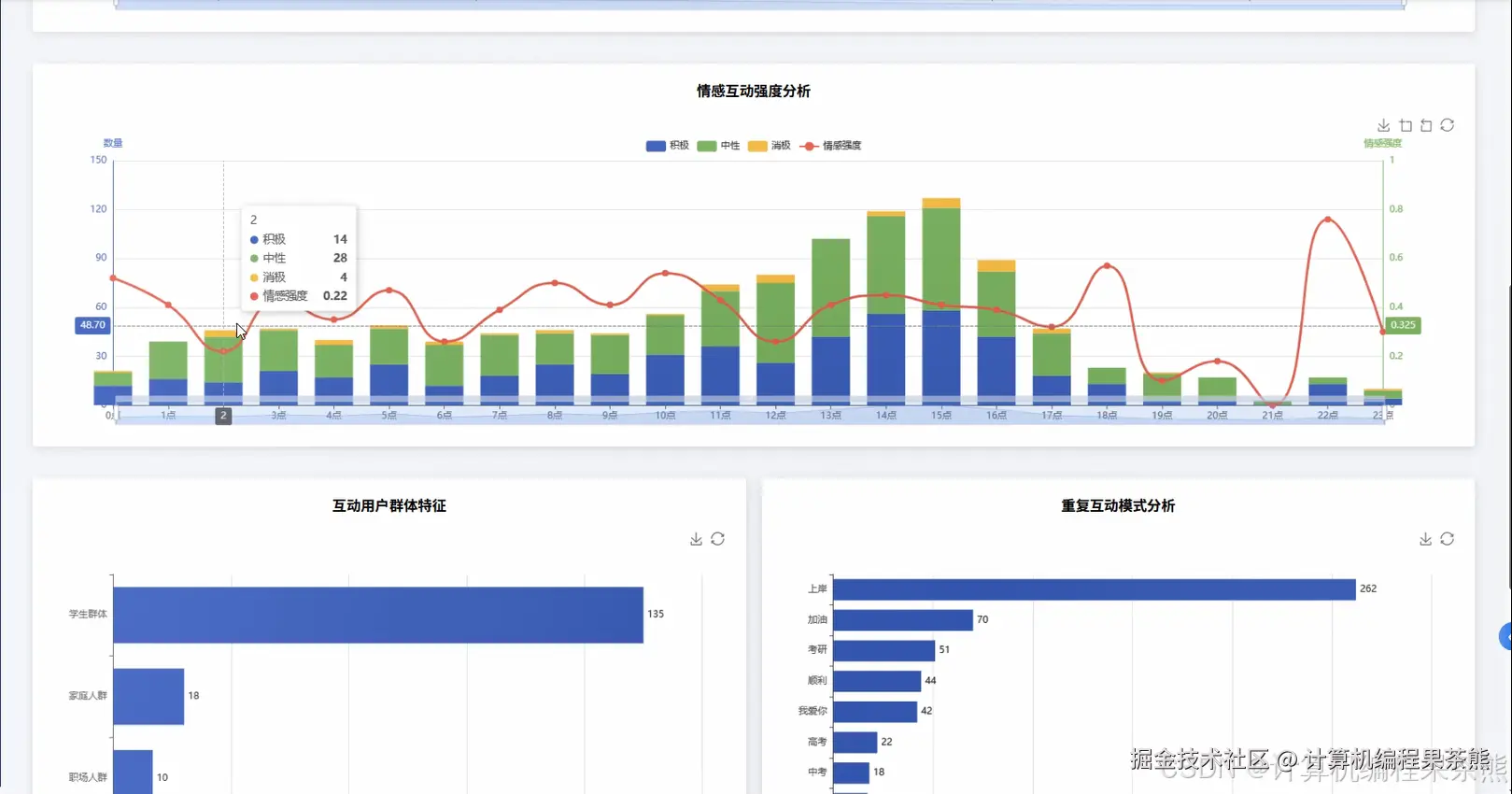Click the 互动用户群体特征 chart title
This screenshot has width=1512, height=794.
coord(389,505)
